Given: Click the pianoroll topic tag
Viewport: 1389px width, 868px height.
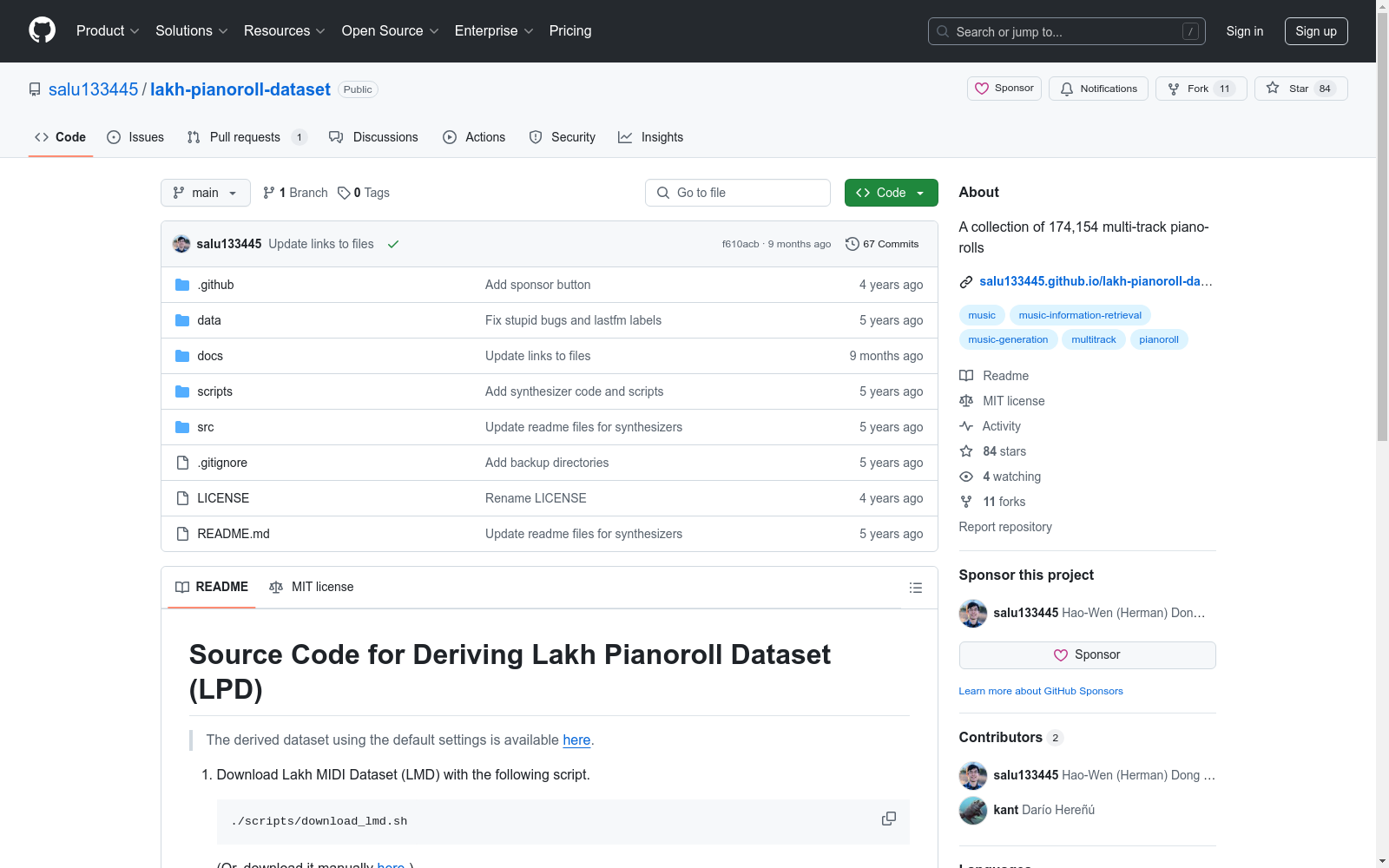Looking at the screenshot, I should point(1159,339).
